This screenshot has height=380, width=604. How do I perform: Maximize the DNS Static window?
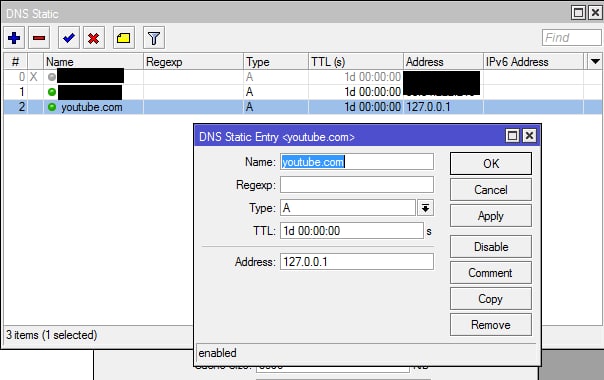click(578, 13)
